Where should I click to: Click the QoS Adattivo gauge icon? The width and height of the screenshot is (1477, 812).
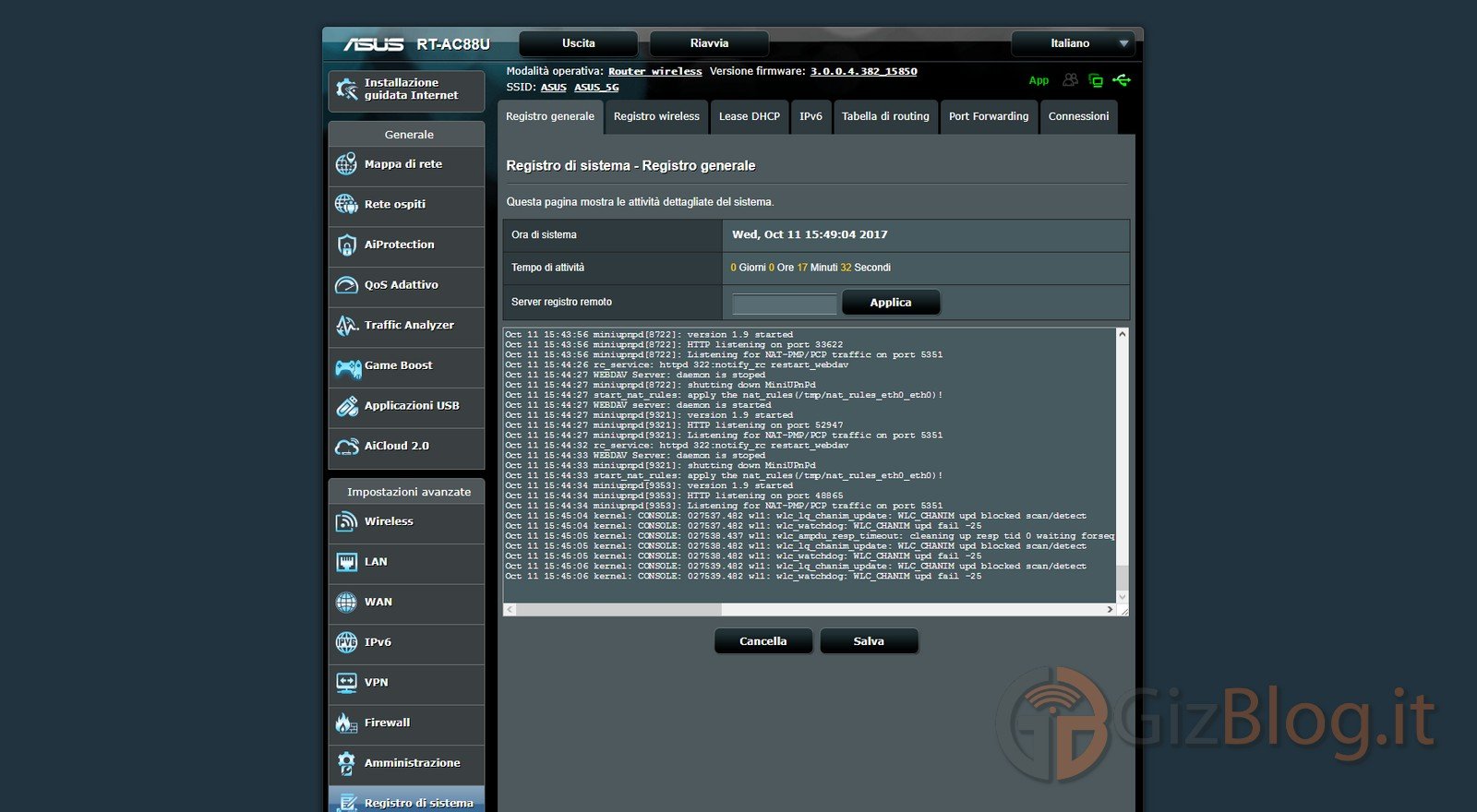(x=346, y=285)
